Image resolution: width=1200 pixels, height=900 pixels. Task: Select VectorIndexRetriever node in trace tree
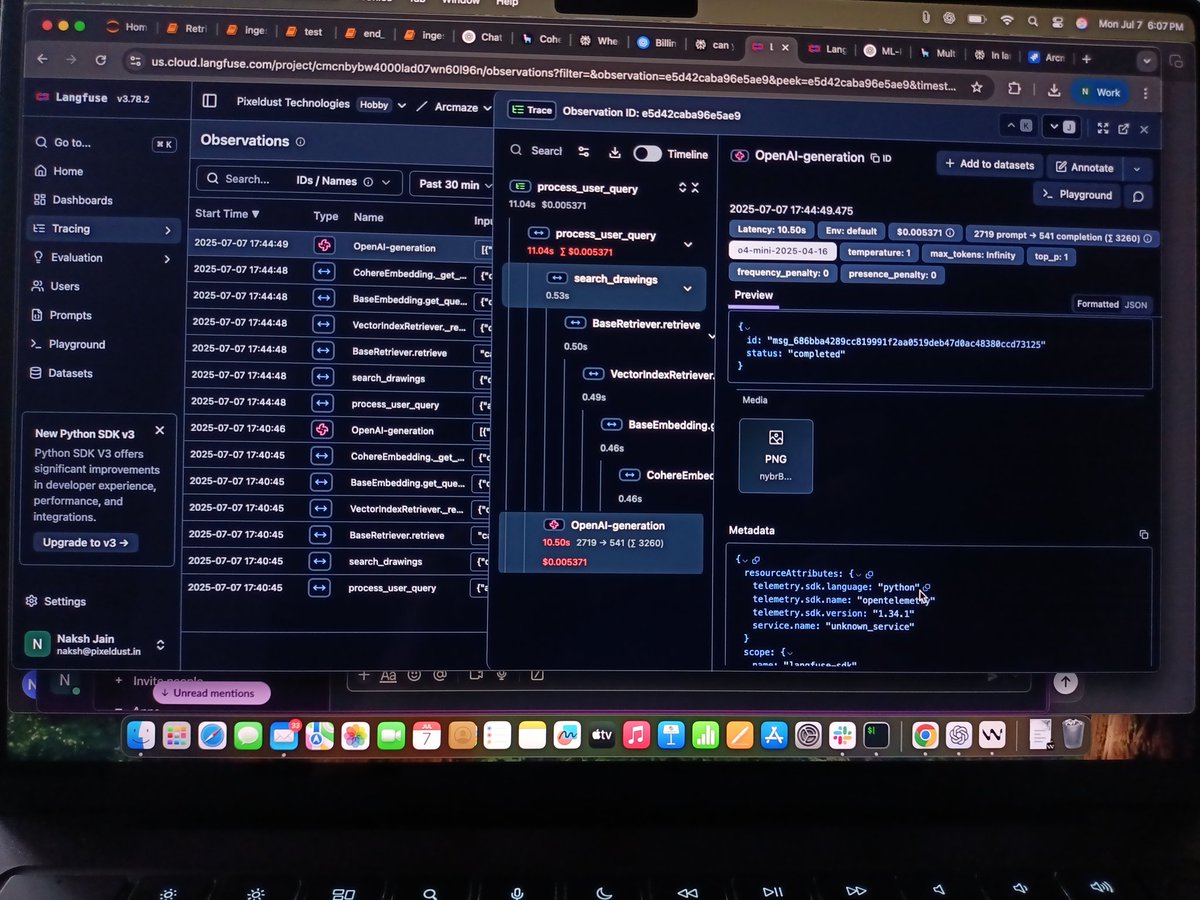(650, 374)
